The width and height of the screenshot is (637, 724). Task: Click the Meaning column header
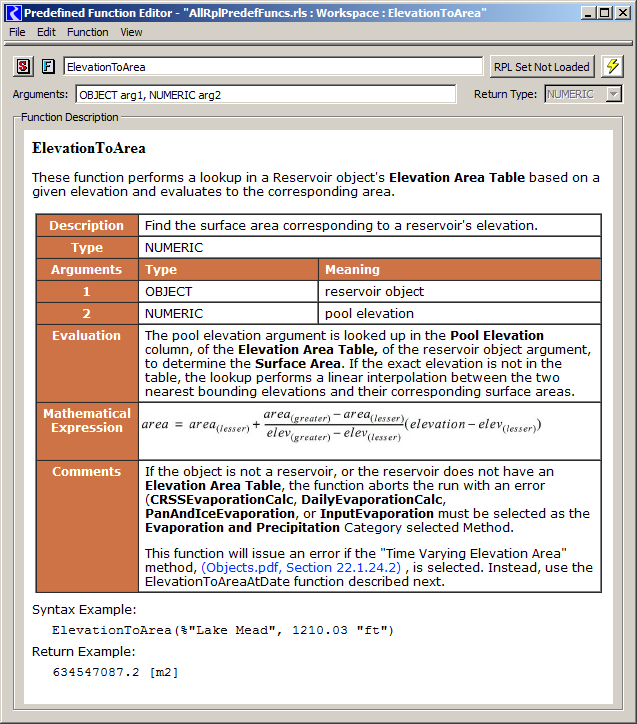click(459, 270)
